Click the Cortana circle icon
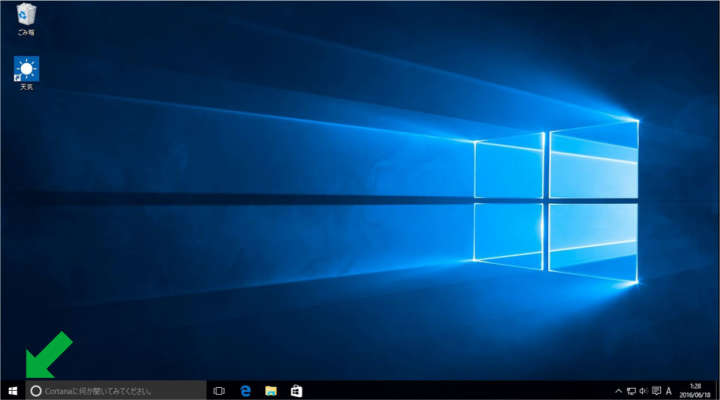The width and height of the screenshot is (720, 400). pos(36,391)
